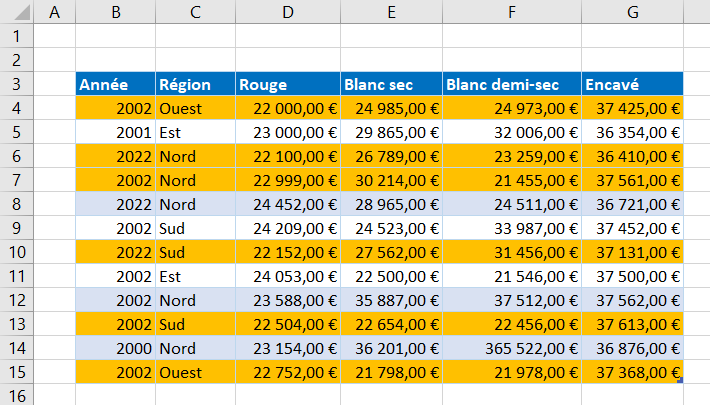This screenshot has height=405, width=710.
Task: Click the Année header cell
Action: pyautogui.click(x=115, y=84)
